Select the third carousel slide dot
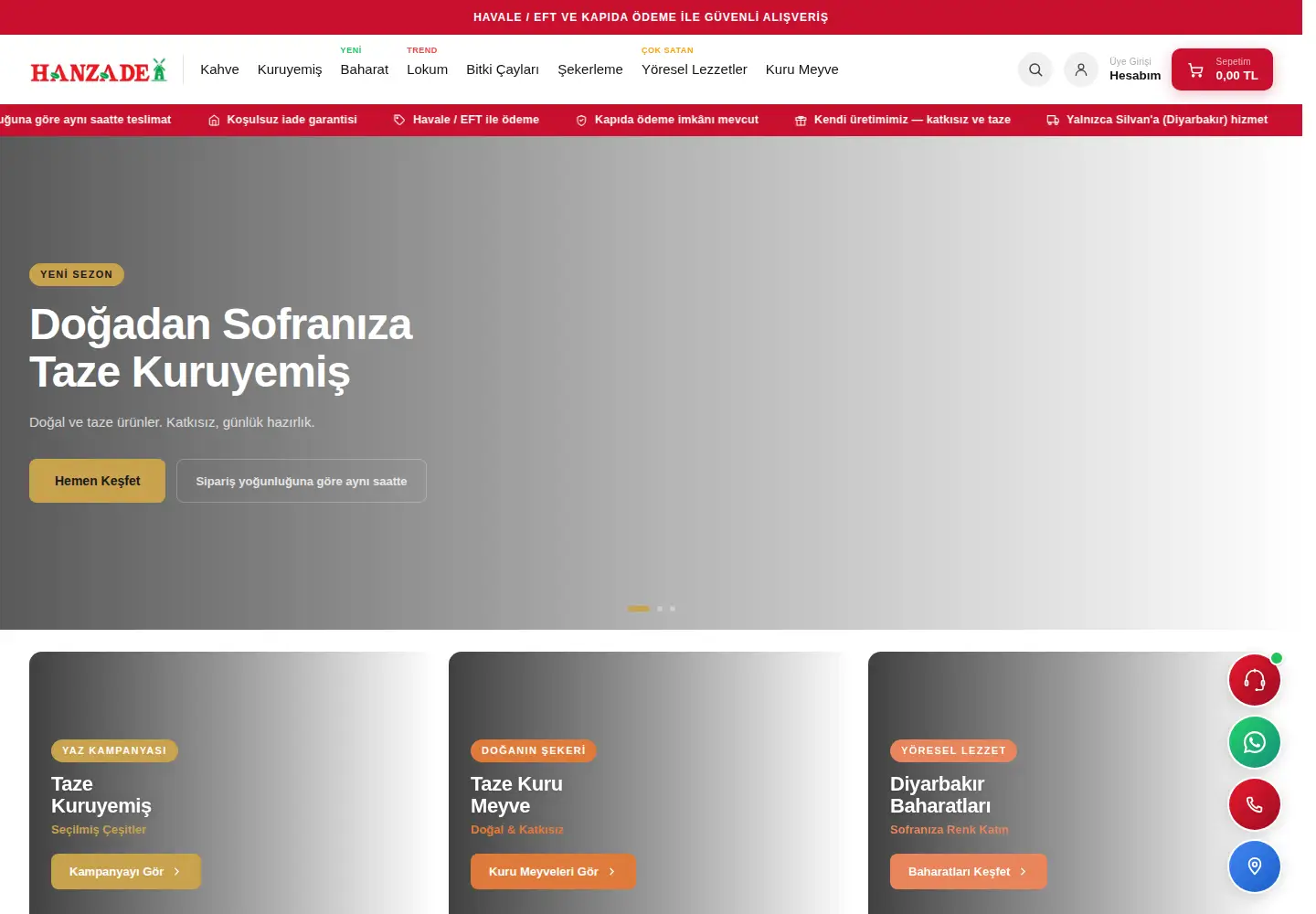1316x914 pixels. (673, 609)
